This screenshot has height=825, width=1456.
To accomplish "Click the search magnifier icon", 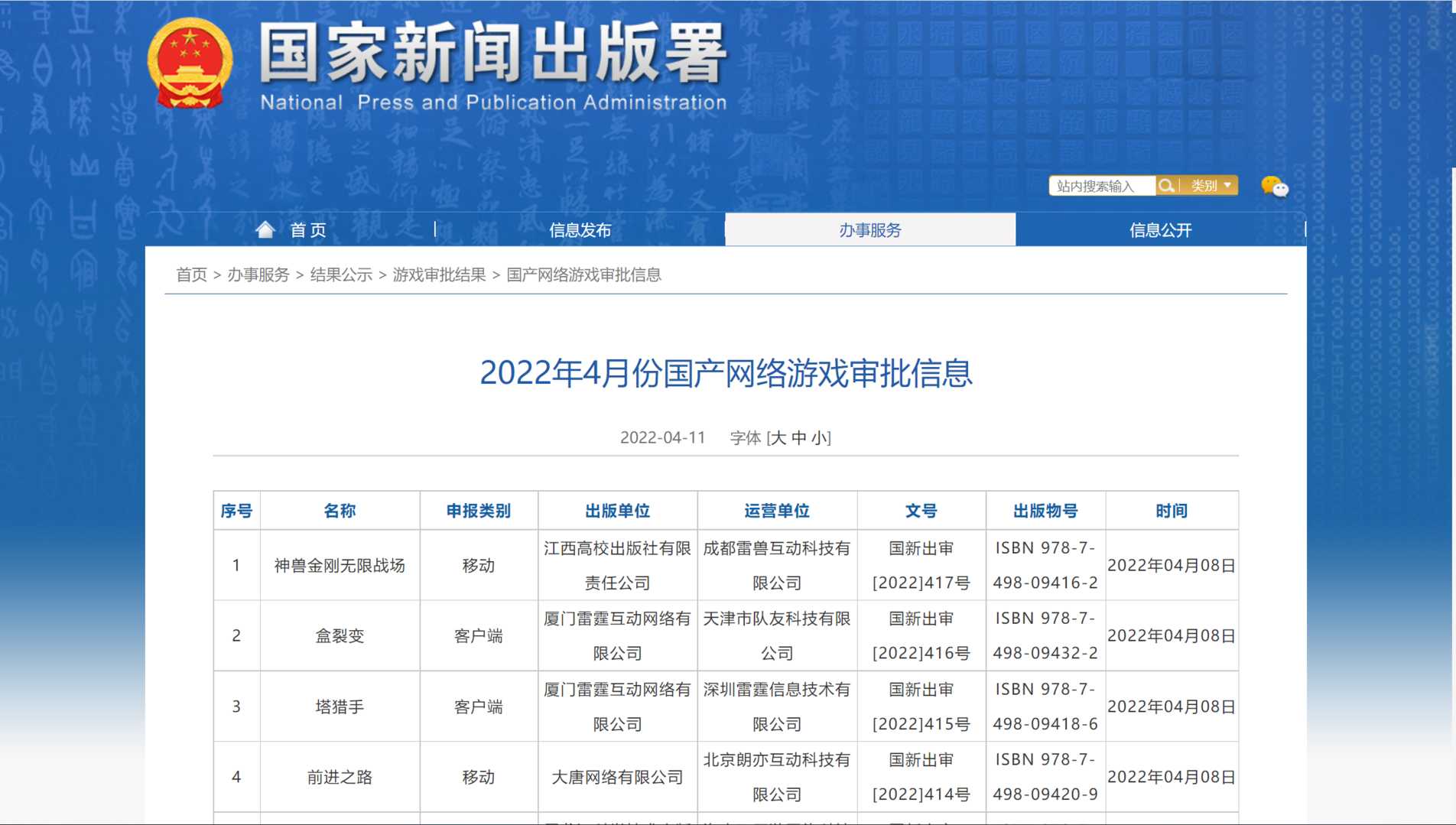I will [x=1166, y=185].
